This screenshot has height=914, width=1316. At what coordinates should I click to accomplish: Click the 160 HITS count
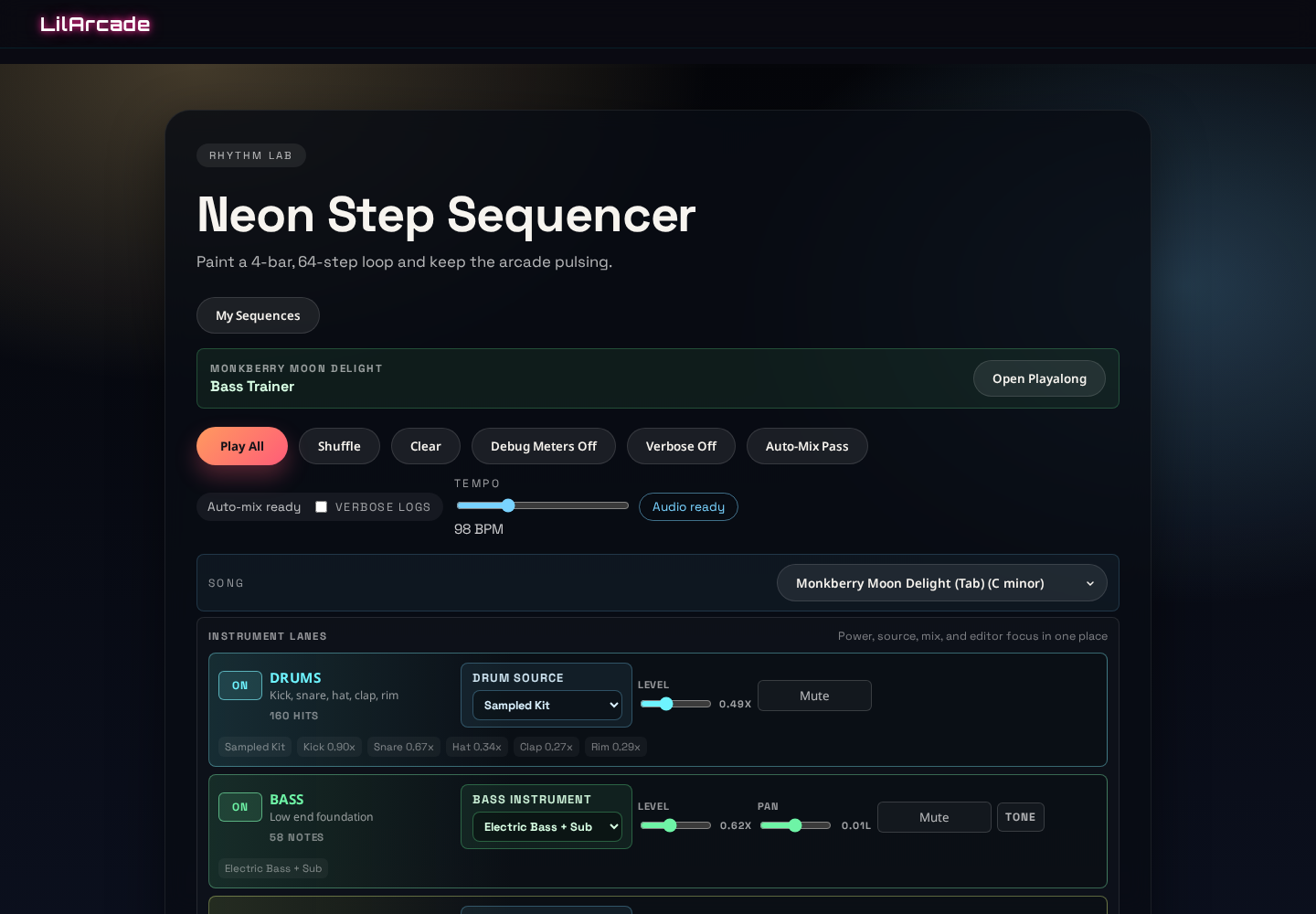pos(294,716)
